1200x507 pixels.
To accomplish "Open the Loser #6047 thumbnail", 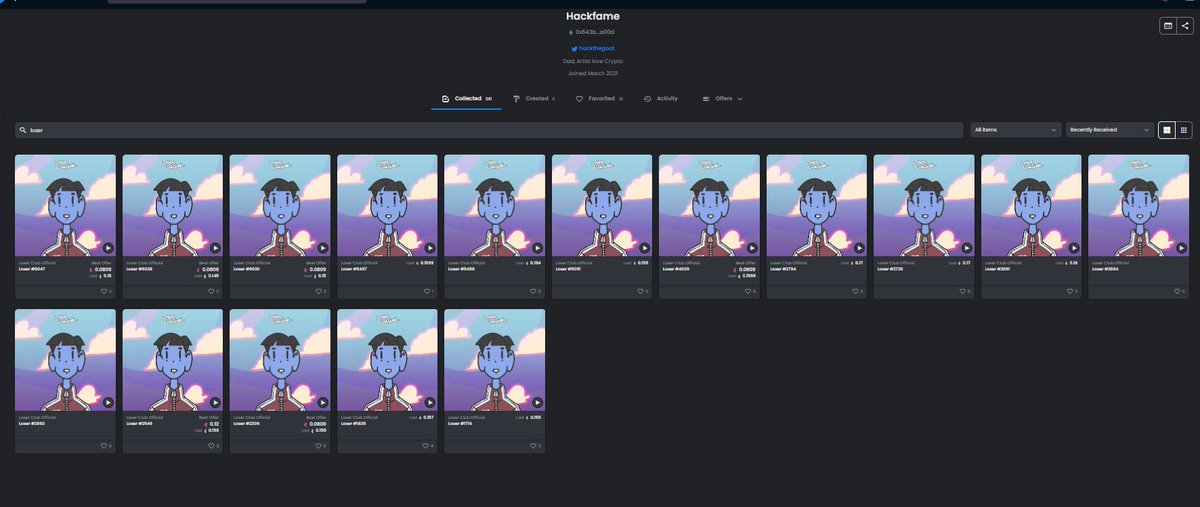I will 65,206.
